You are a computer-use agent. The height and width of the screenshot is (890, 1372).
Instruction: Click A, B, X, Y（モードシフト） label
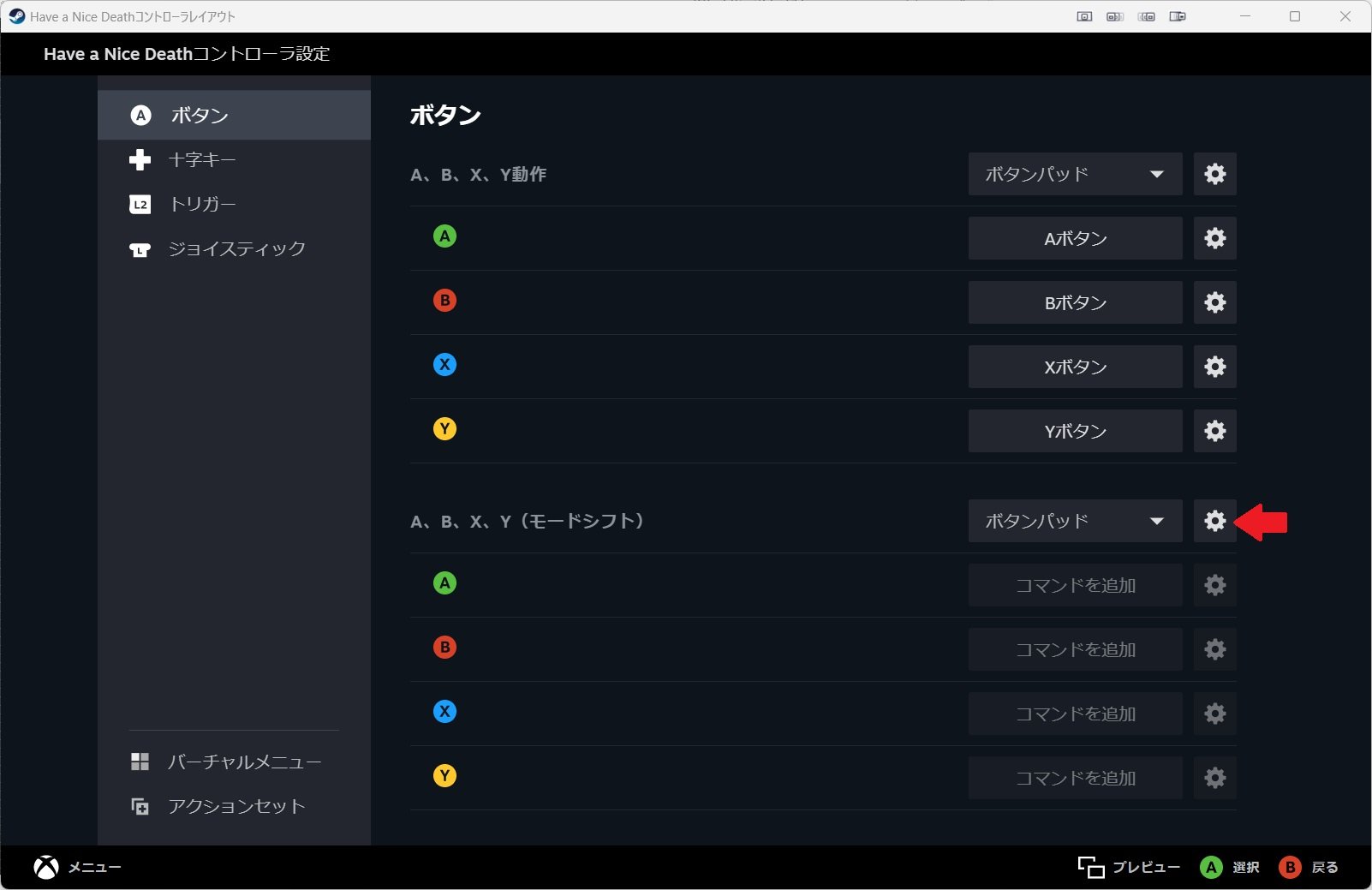pos(528,521)
